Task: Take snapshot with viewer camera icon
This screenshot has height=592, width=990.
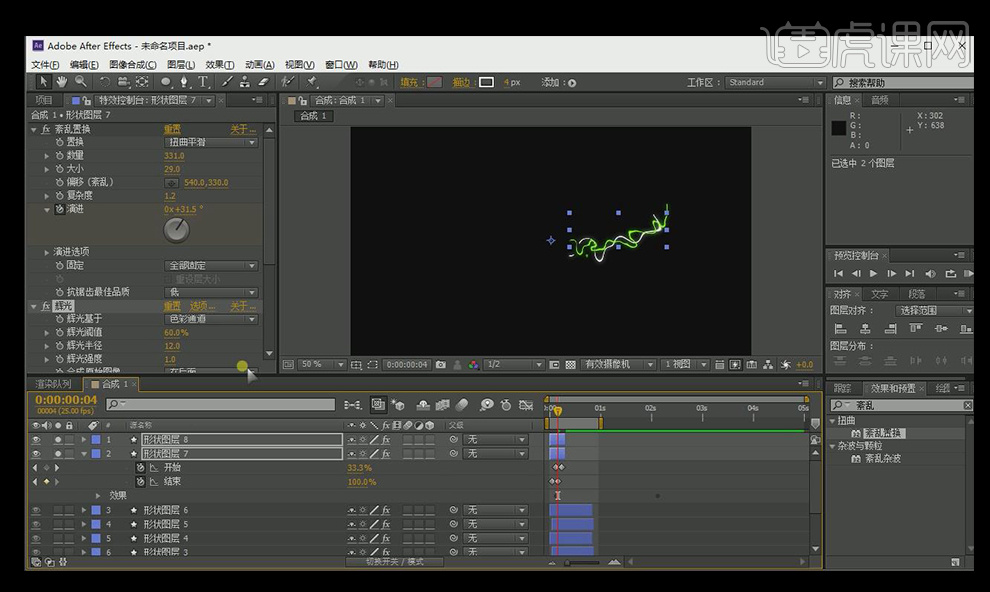Action: tap(441, 365)
